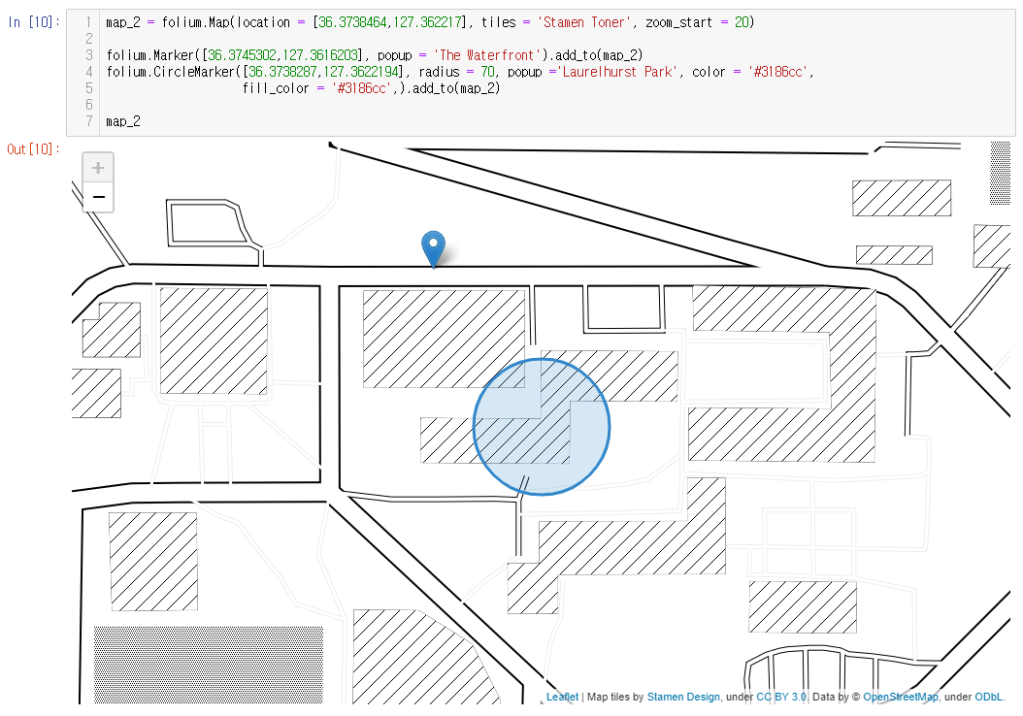This screenshot has height=716, width=1023.
Task: Select the In [10] cell prompt
Action: [x=33, y=22]
